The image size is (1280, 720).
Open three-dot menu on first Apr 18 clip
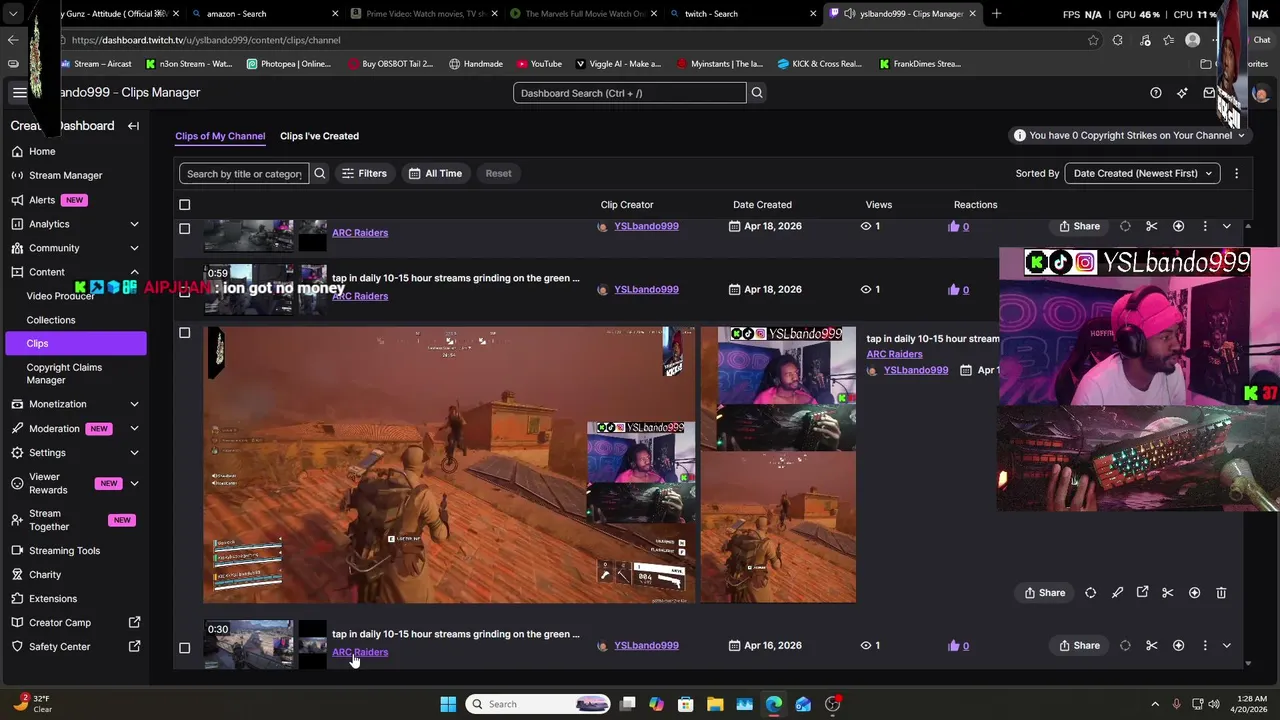click(x=1205, y=226)
